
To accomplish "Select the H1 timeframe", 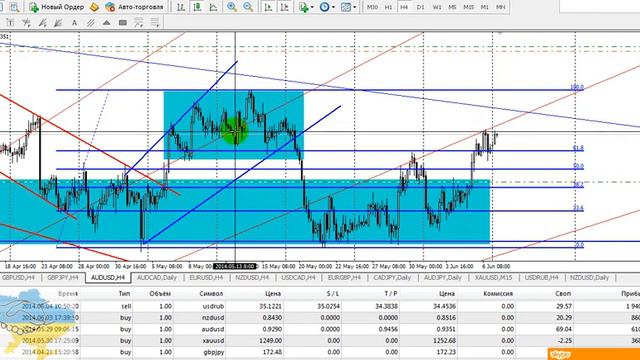I will tap(388, 7).
